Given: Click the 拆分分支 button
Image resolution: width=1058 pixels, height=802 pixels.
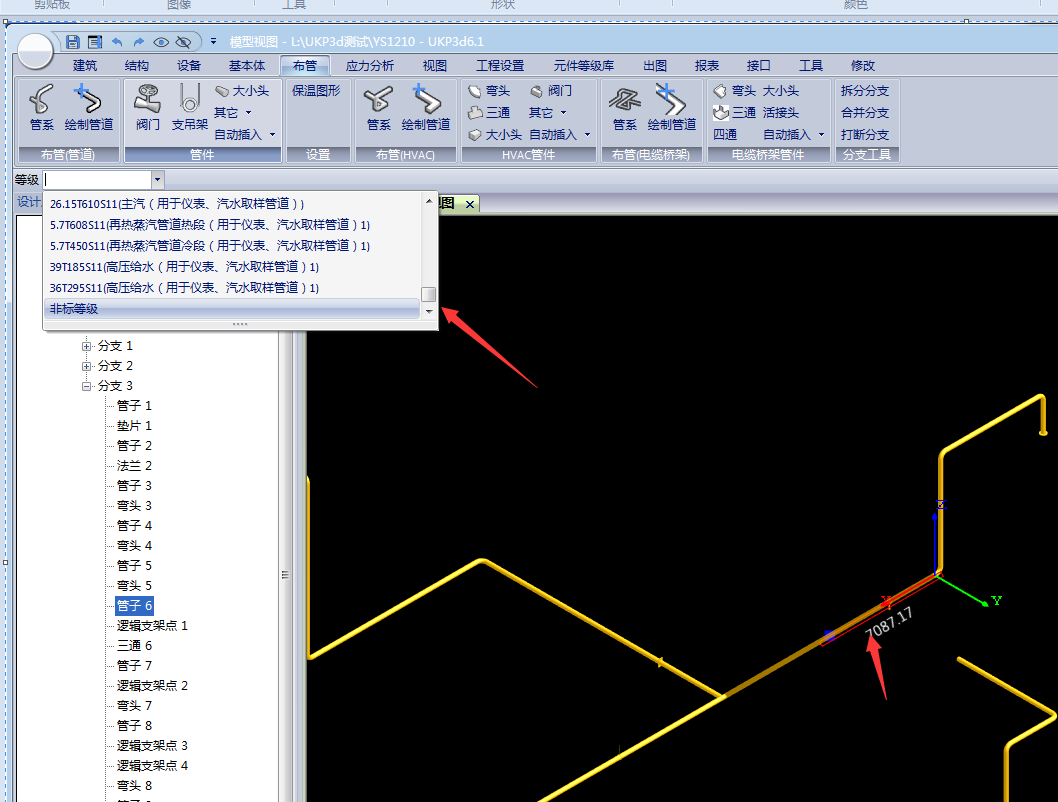Looking at the screenshot, I should pos(864,91).
